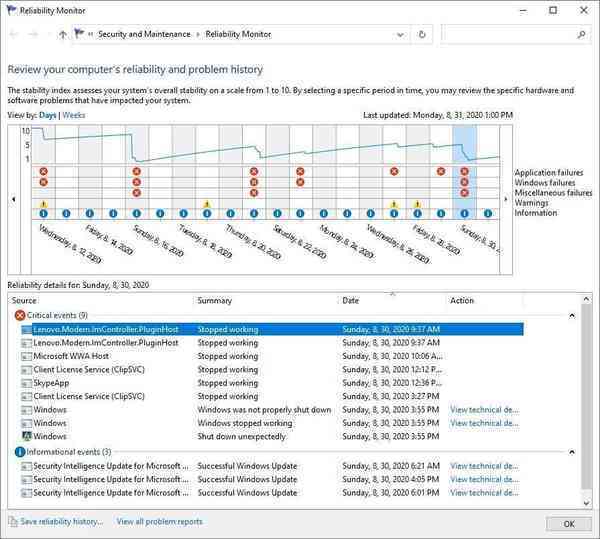
Task: Click the information icon for Wednesday 8/26
Action: click(371, 214)
